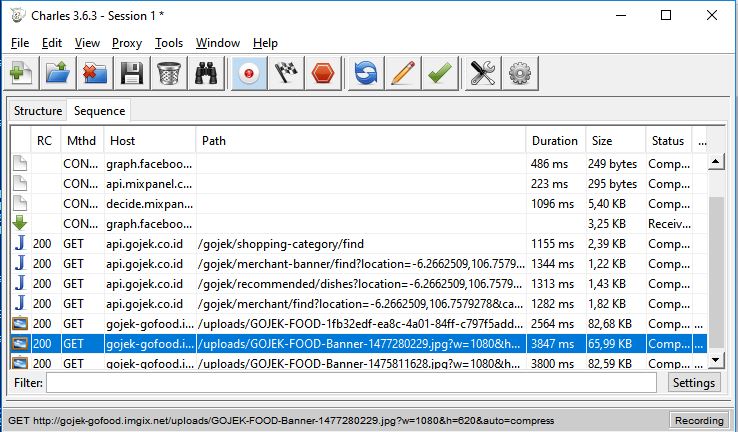Open the Help menu
The width and height of the screenshot is (738, 432).
[265, 43]
